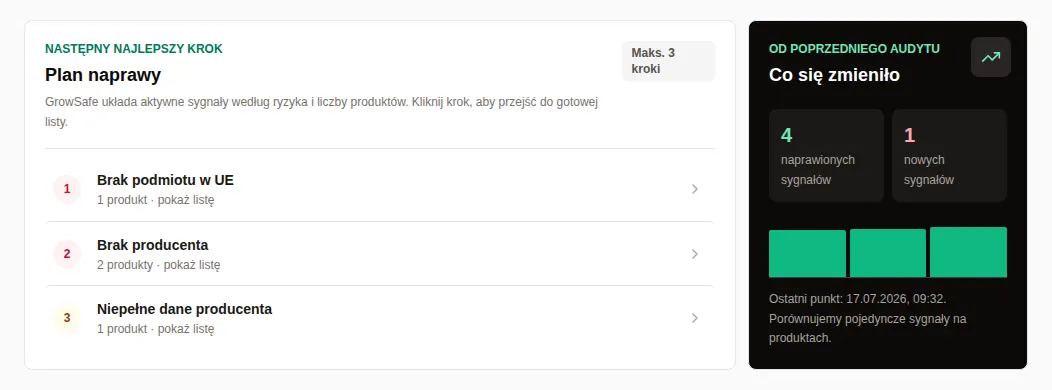Click the tallest rightmost green bar

(968, 252)
